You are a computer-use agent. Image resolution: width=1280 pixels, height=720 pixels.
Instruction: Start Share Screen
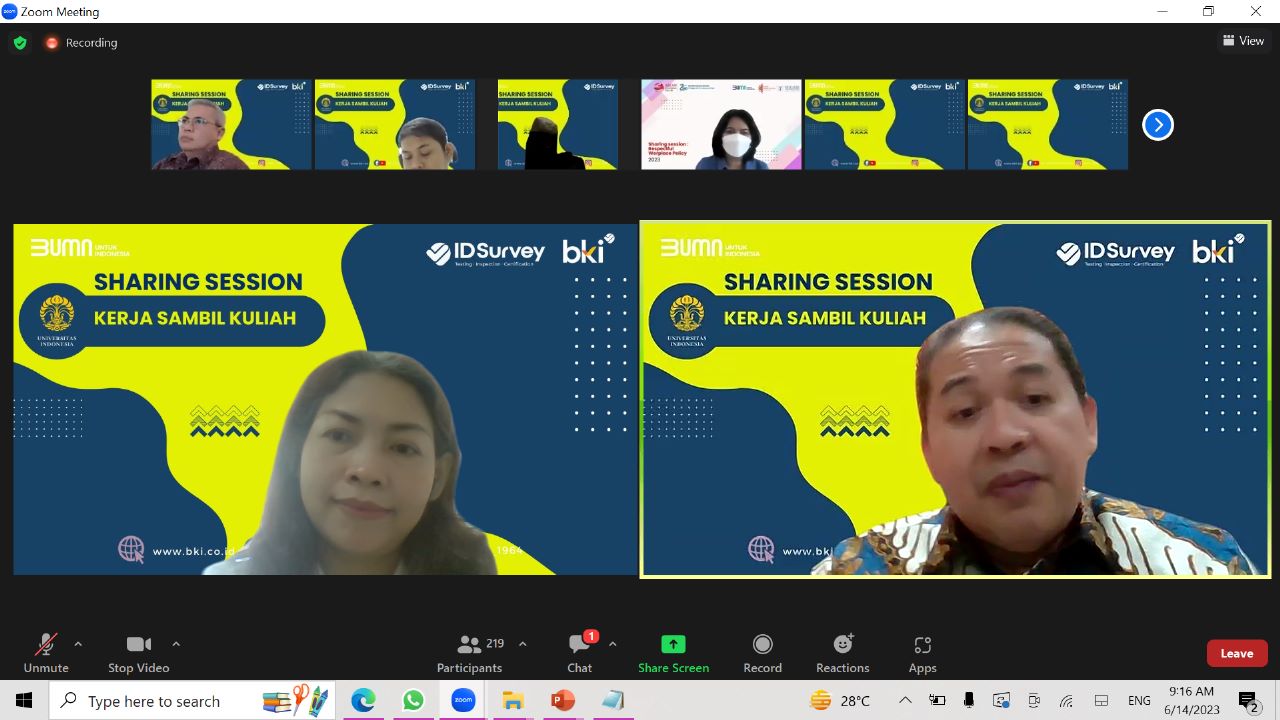(x=674, y=654)
